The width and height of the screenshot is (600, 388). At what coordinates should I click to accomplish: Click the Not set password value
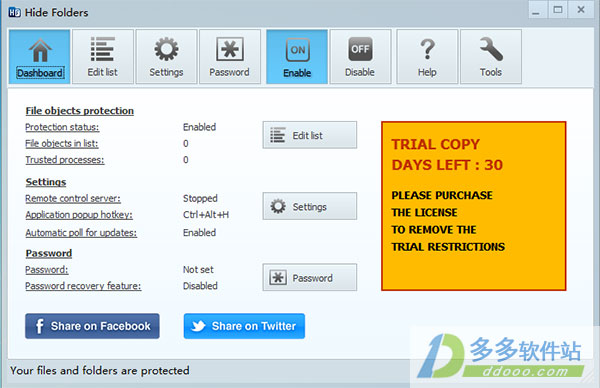click(198, 270)
